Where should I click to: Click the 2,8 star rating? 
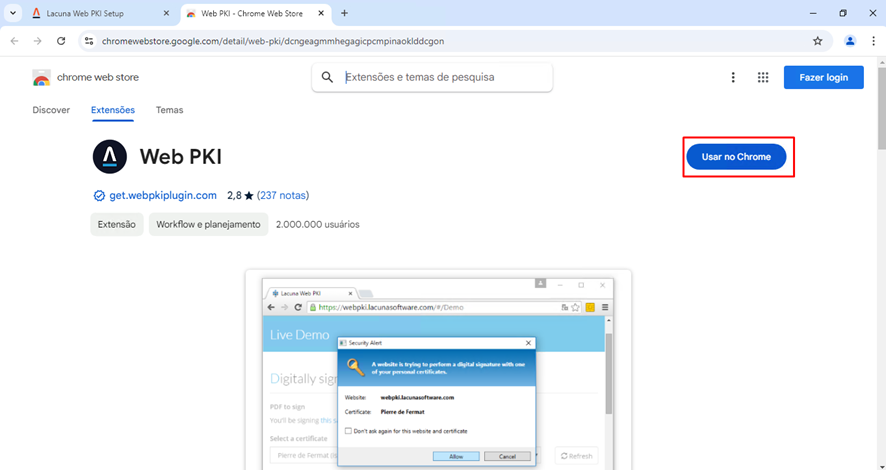(x=240, y=195)
